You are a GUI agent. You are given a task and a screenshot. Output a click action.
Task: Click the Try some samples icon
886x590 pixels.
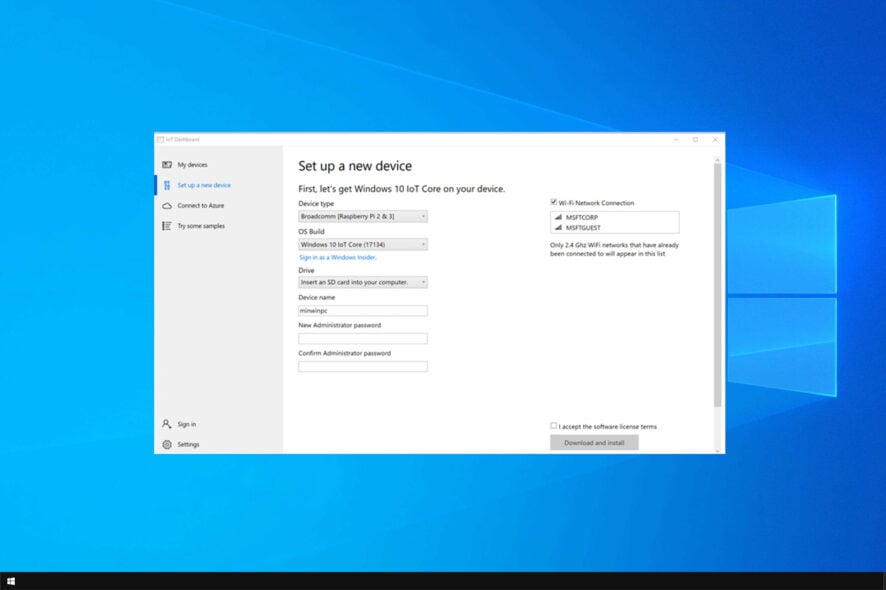click(167, 225)
